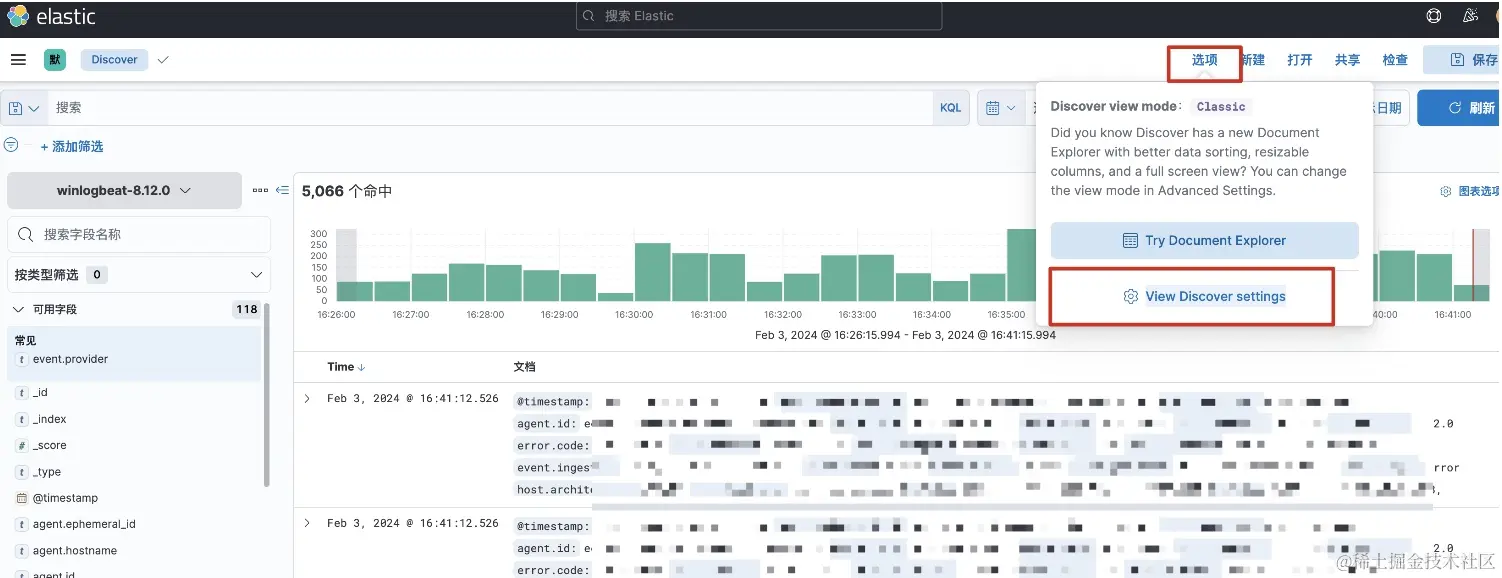Screen dimensions: 1502x578
Task: Click the checkmark beside the Discover breadcrumb
Action: click(163, 60)
